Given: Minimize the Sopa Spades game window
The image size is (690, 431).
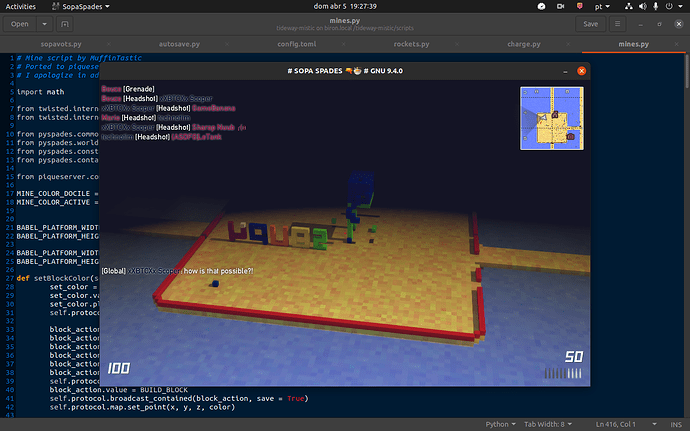Looking at the screenshot, I should [564, 72].
